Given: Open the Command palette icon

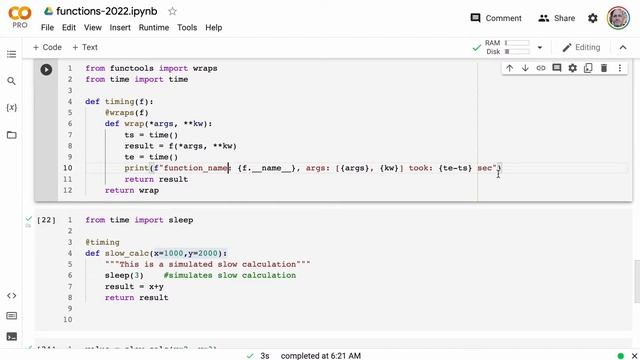Looking at the screenshot, I should pyautogui.click(x=11, y=316).
